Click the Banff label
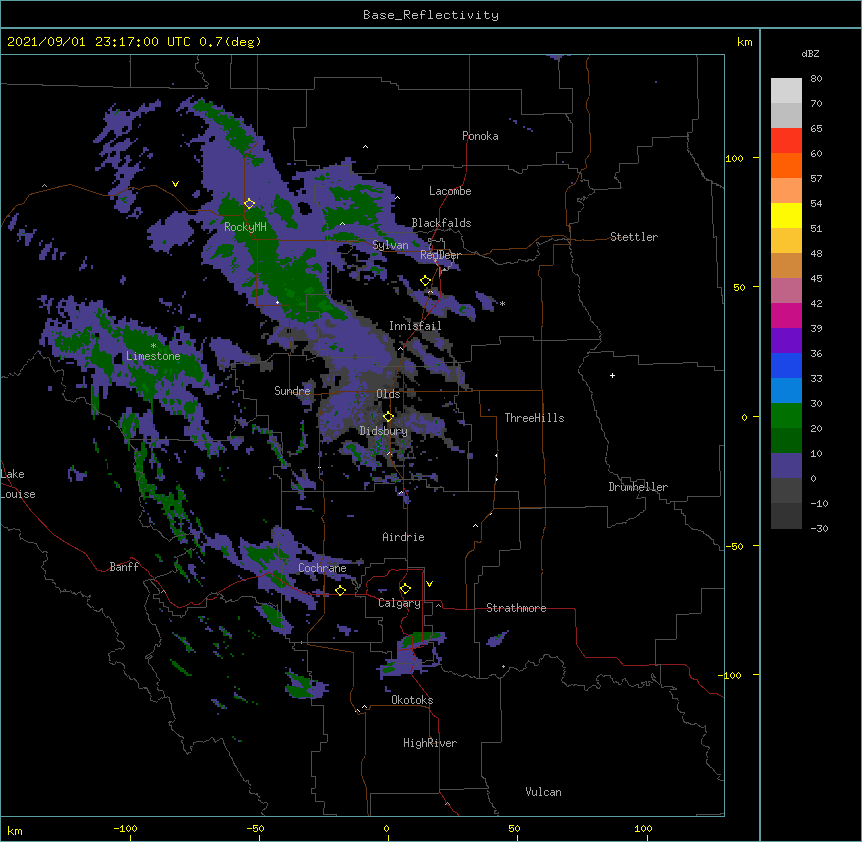Screen dimensions: 862x842 124,567
